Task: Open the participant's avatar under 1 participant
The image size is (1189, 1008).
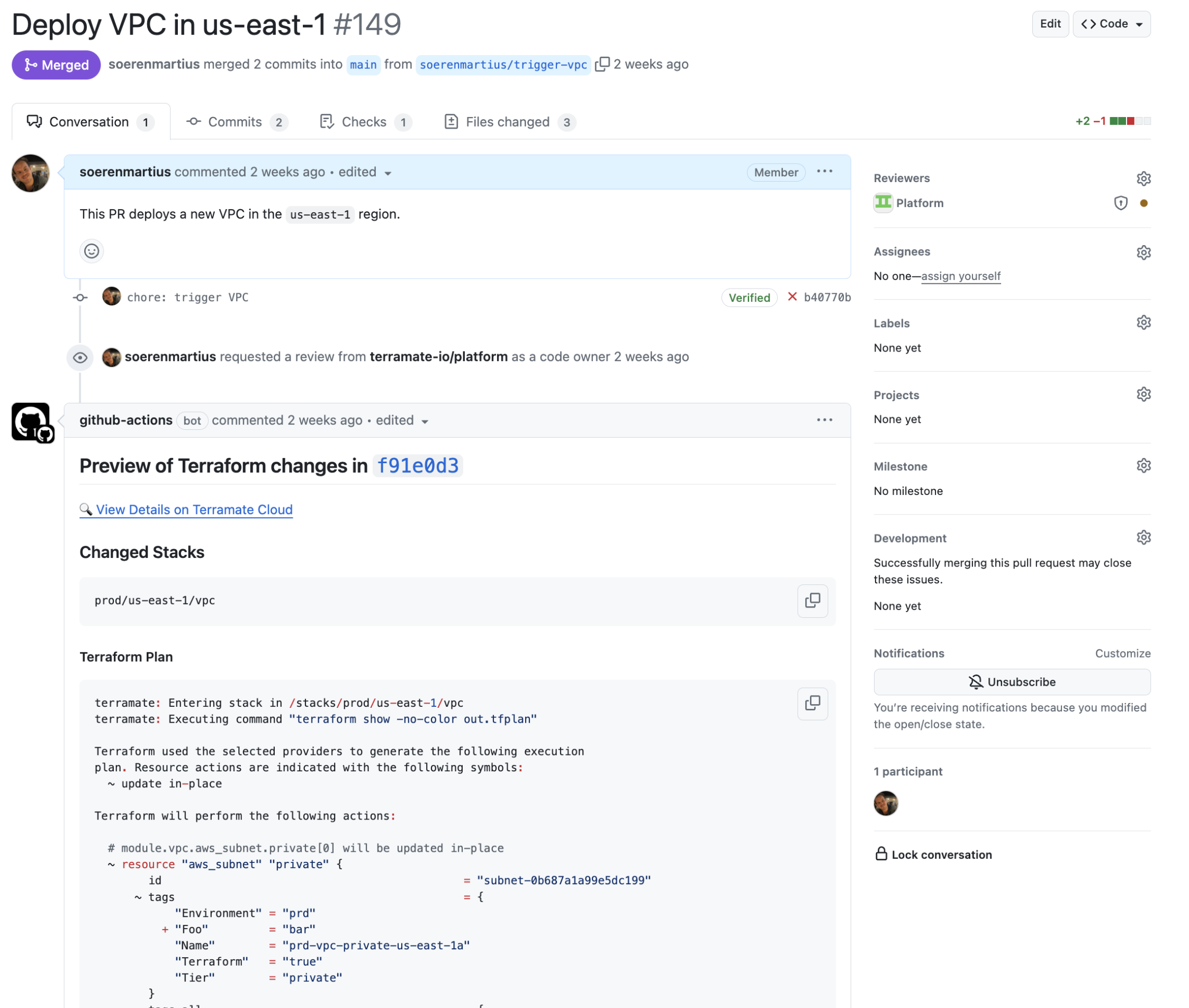Action: click(885, 804)
